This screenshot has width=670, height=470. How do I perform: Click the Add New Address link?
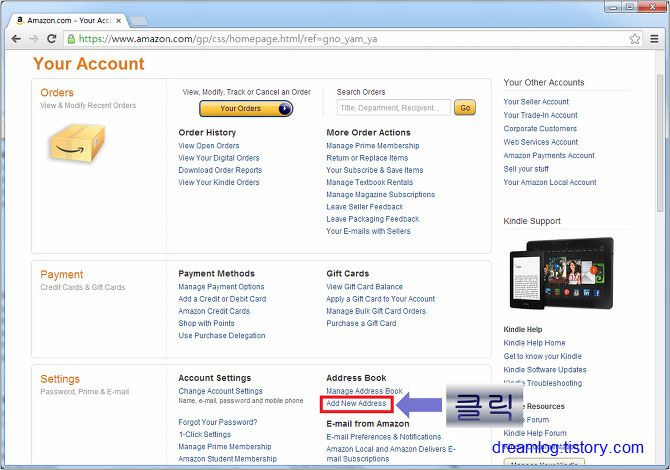coord(356,403)
